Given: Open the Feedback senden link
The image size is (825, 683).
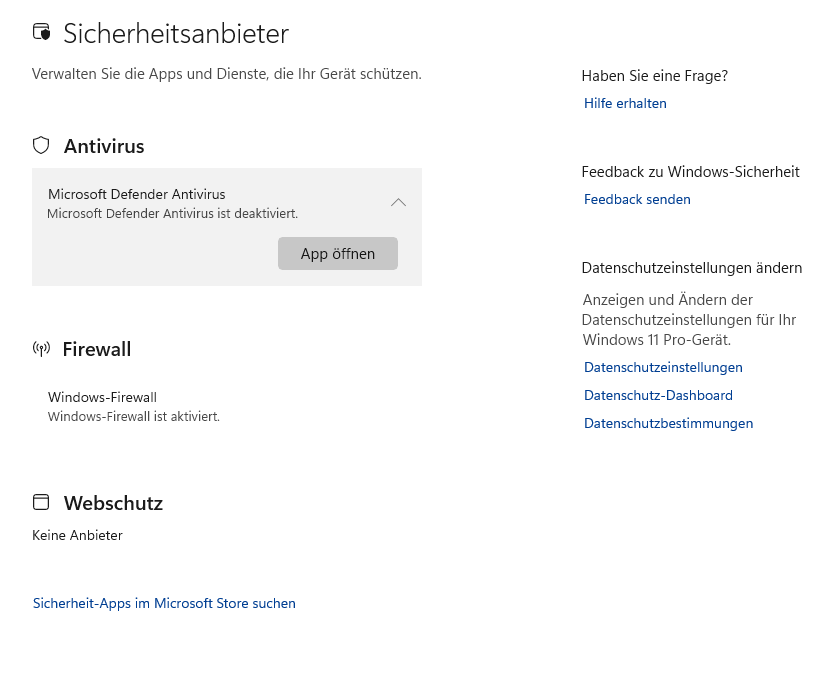Looking at the screenshot, I should pos(637,199).
